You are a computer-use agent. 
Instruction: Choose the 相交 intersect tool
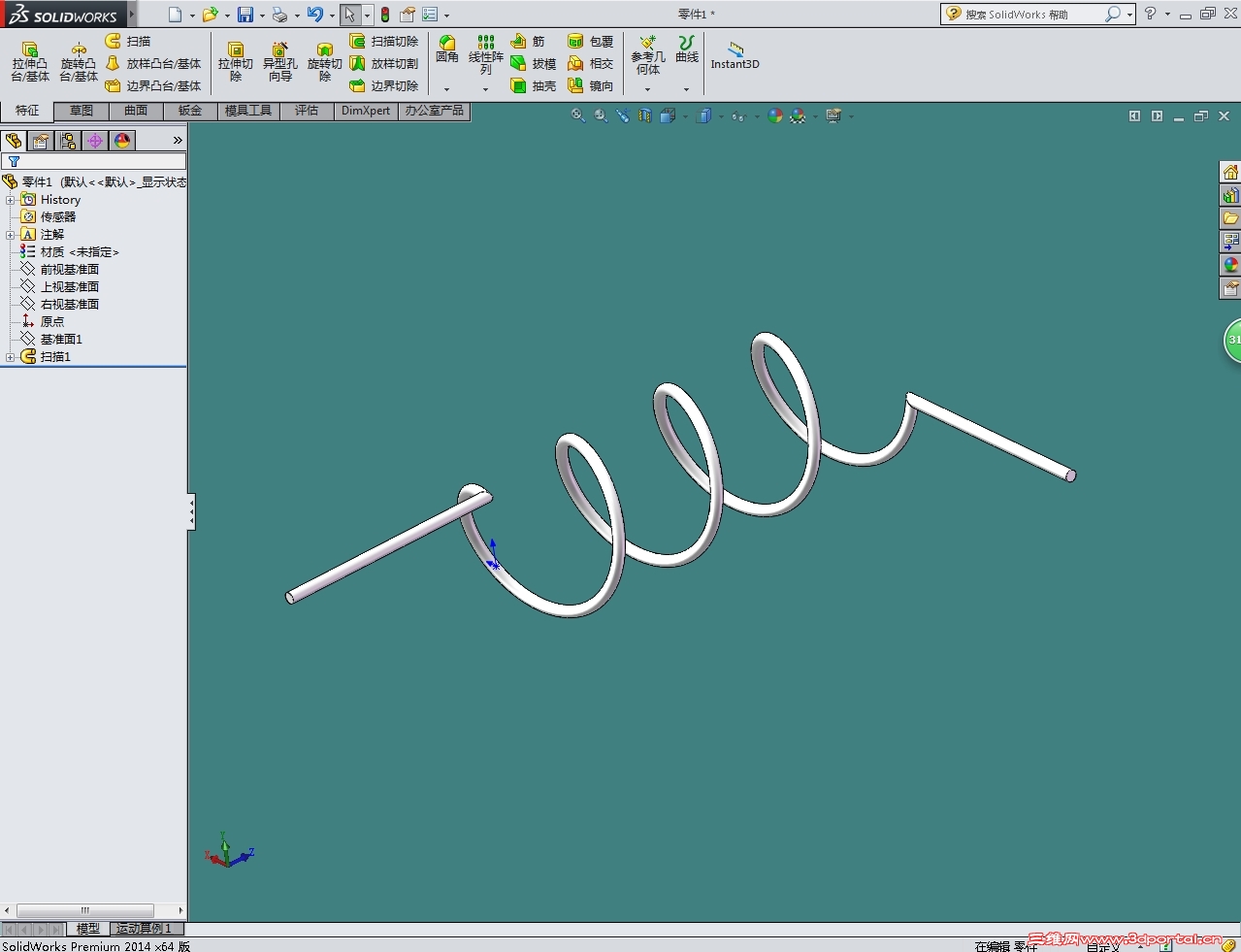(x=591, y=63)
